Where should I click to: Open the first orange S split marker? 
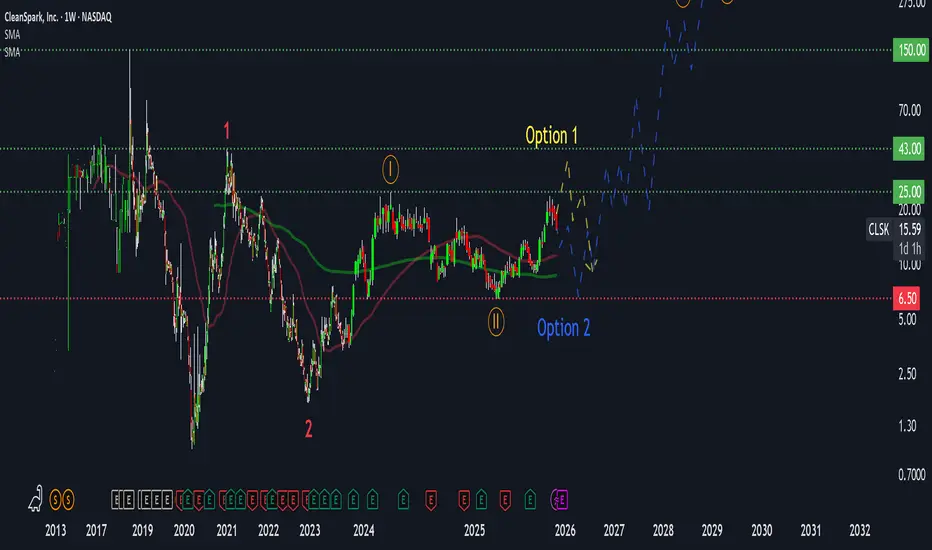pos(55,500)
